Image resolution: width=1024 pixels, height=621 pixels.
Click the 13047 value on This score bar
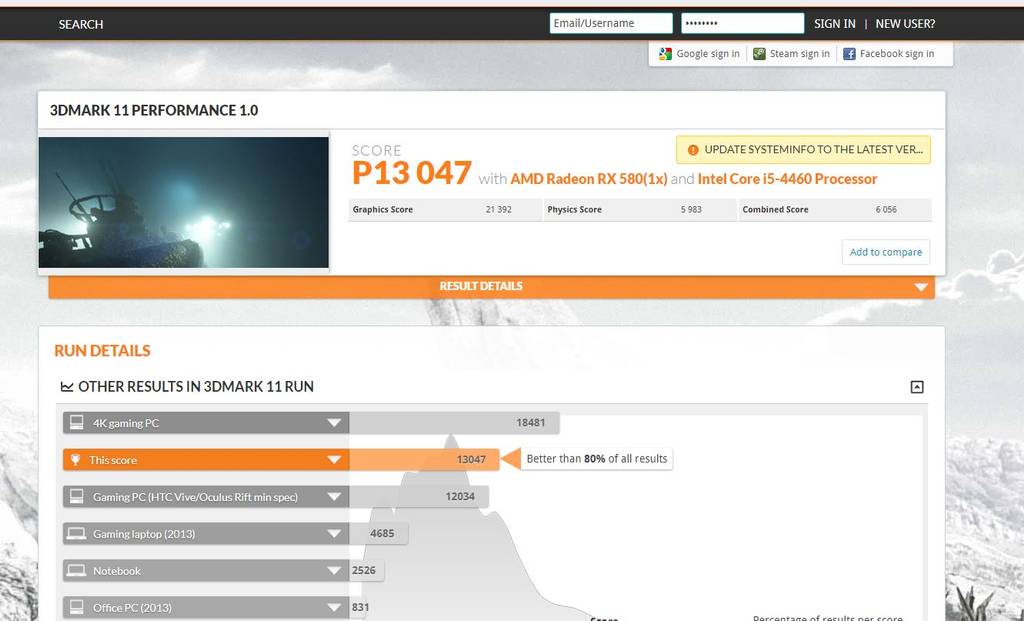coord(471,460)
